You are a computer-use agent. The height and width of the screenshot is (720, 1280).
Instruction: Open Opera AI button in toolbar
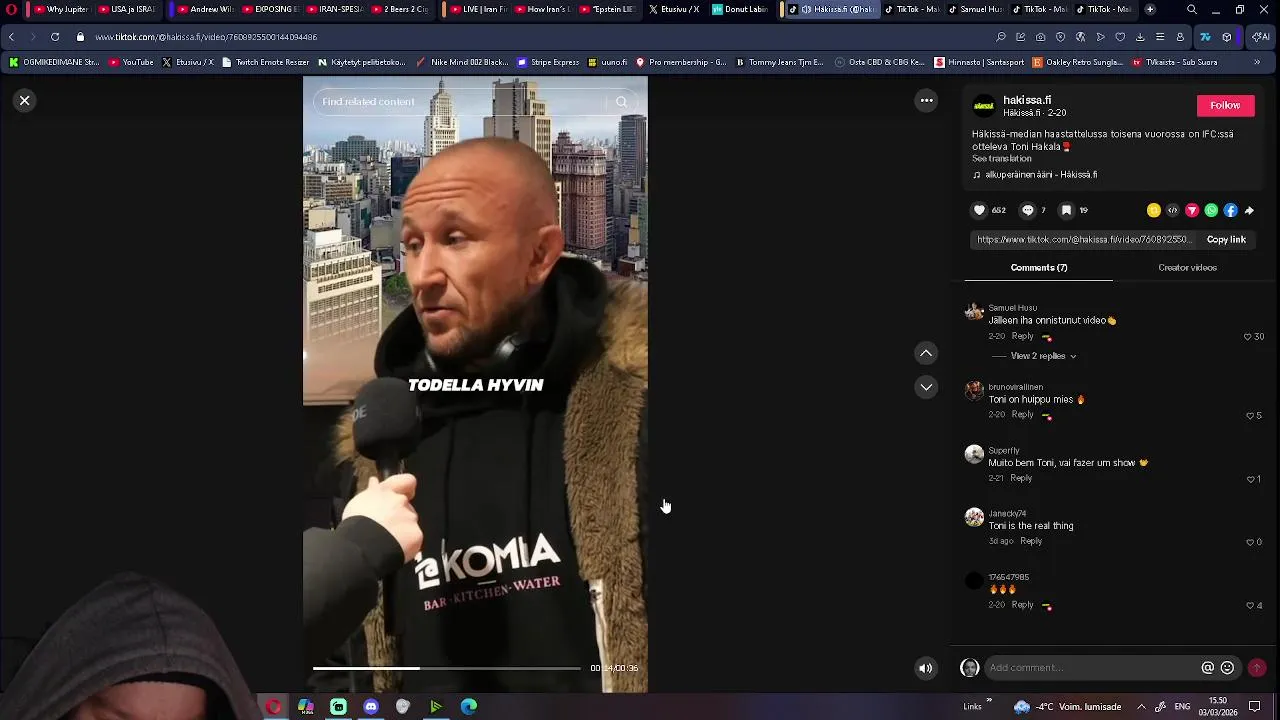tap(1261, 37)
